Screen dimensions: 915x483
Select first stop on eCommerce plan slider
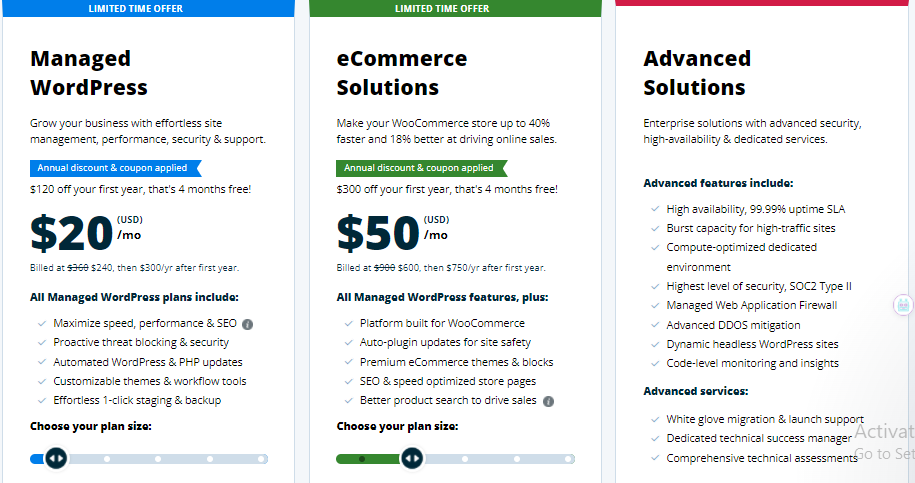(362, 459)
